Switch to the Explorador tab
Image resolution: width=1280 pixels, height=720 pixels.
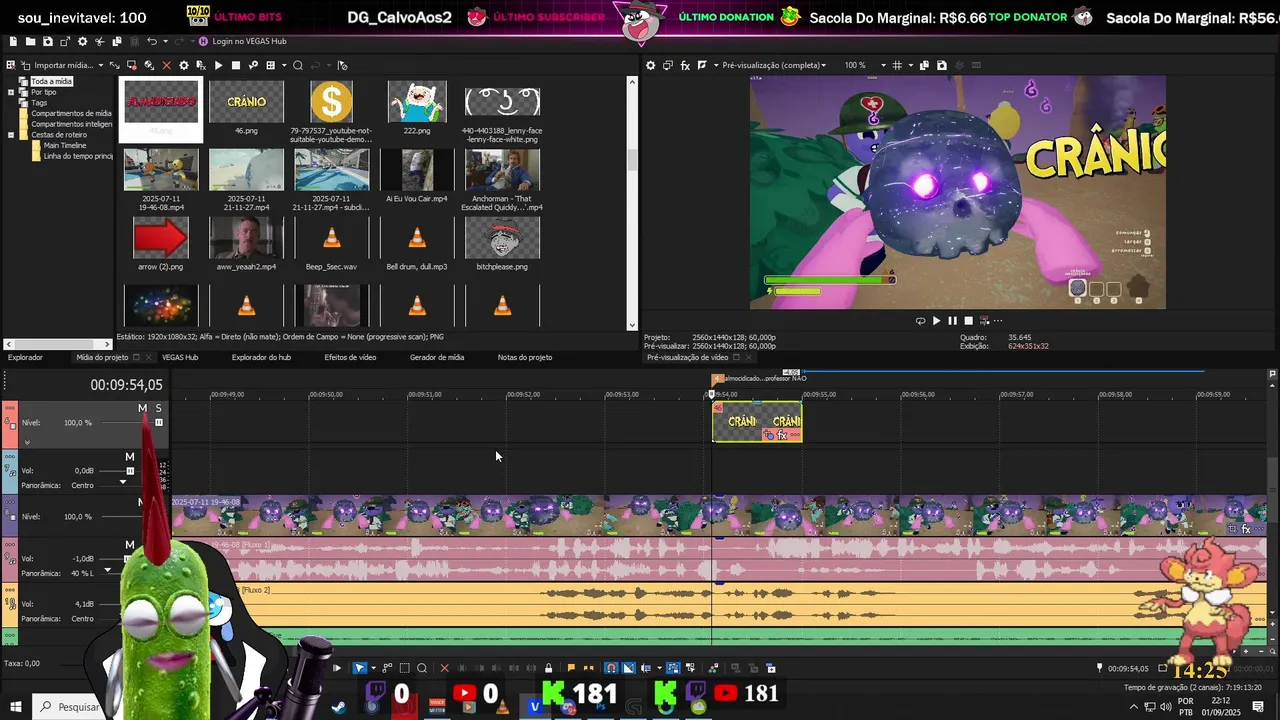(x=25, y=357)
